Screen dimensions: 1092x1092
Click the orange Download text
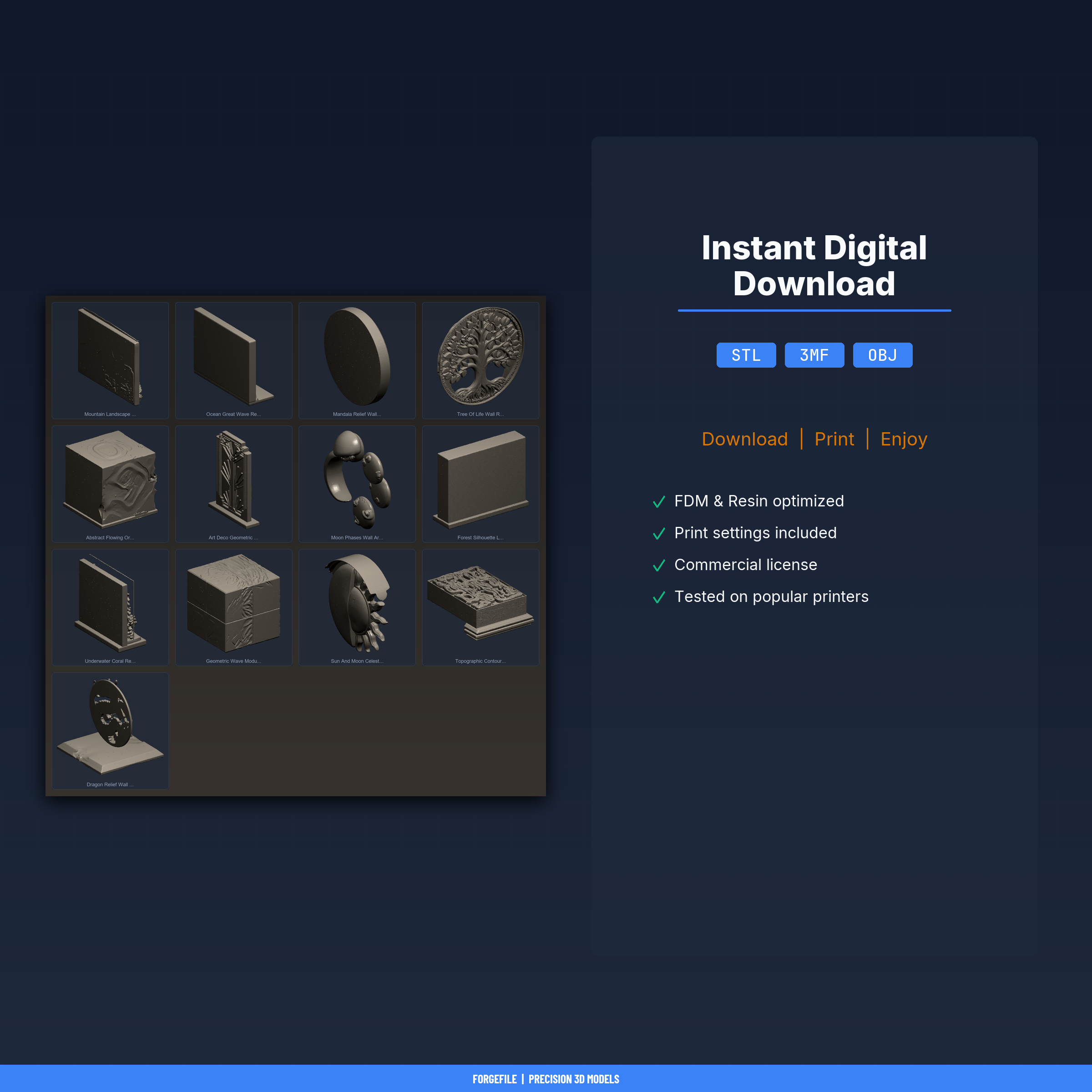point(744,439)
